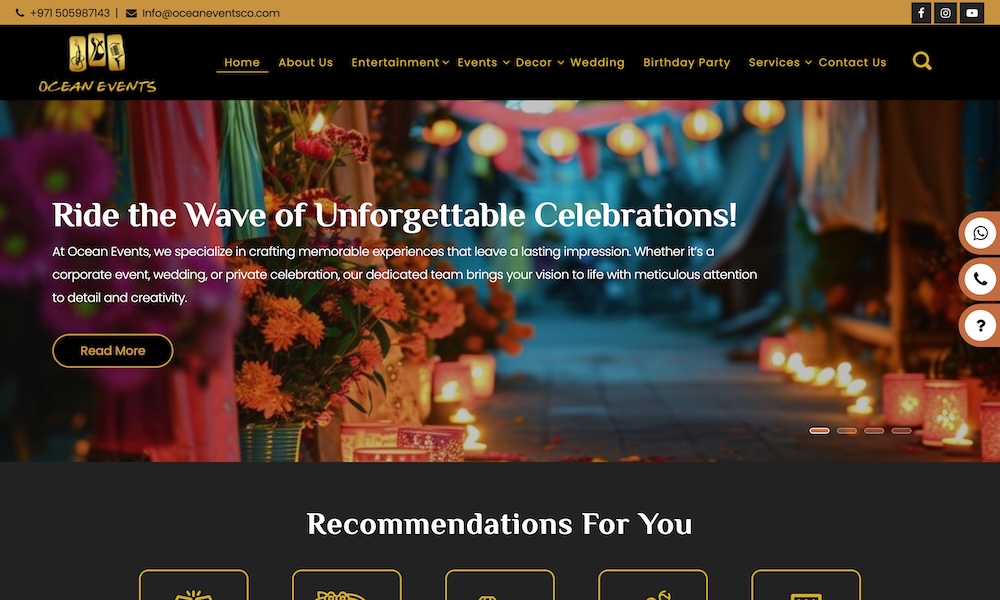Click the Read More button
Screen dimensions: 1000x600
tap(112, 351)
